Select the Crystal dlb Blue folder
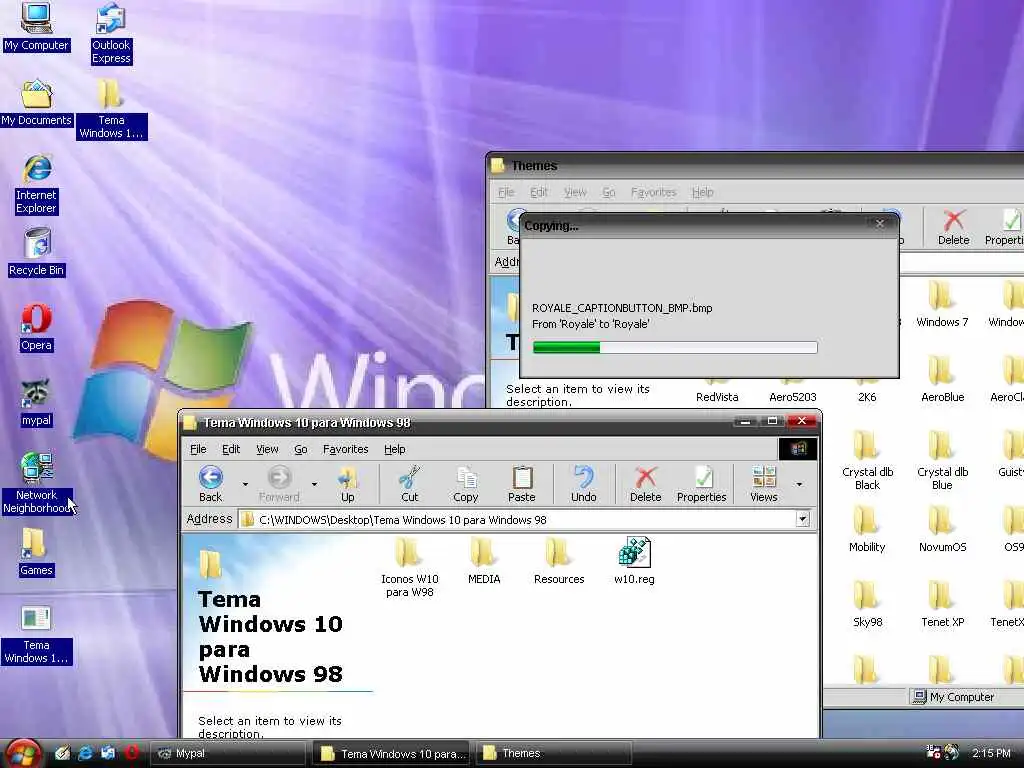Viewport: 1024px width, 768px height. coord(942,460)
